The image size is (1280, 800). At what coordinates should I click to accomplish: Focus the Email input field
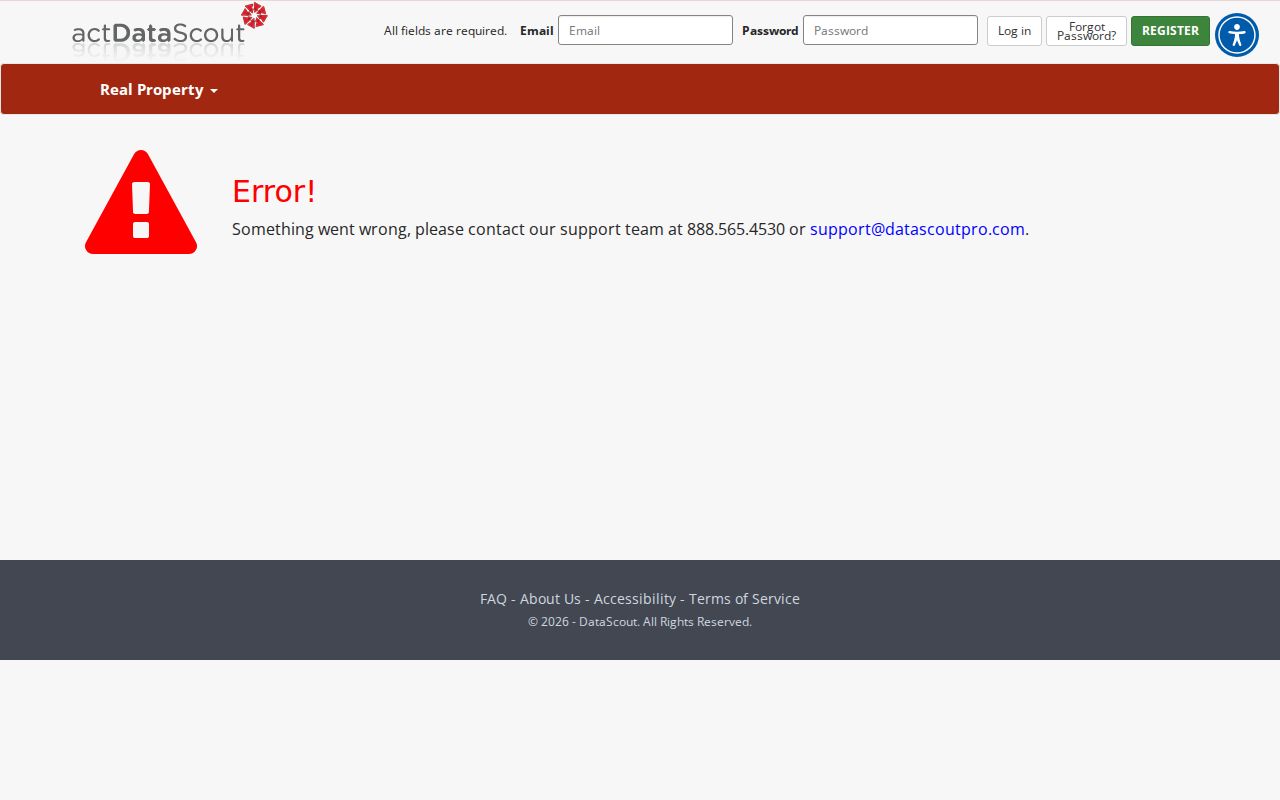click(645, 30)
